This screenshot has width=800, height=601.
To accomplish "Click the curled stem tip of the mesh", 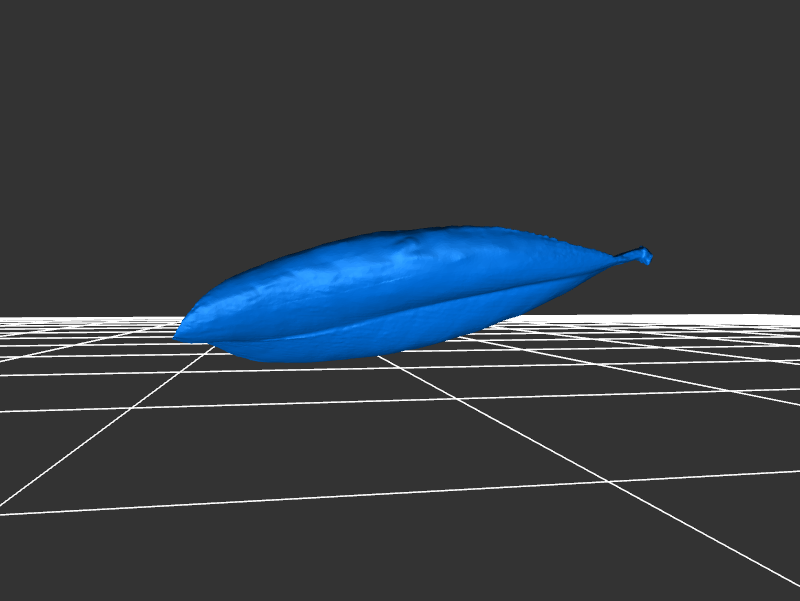I will coord(645,257).
